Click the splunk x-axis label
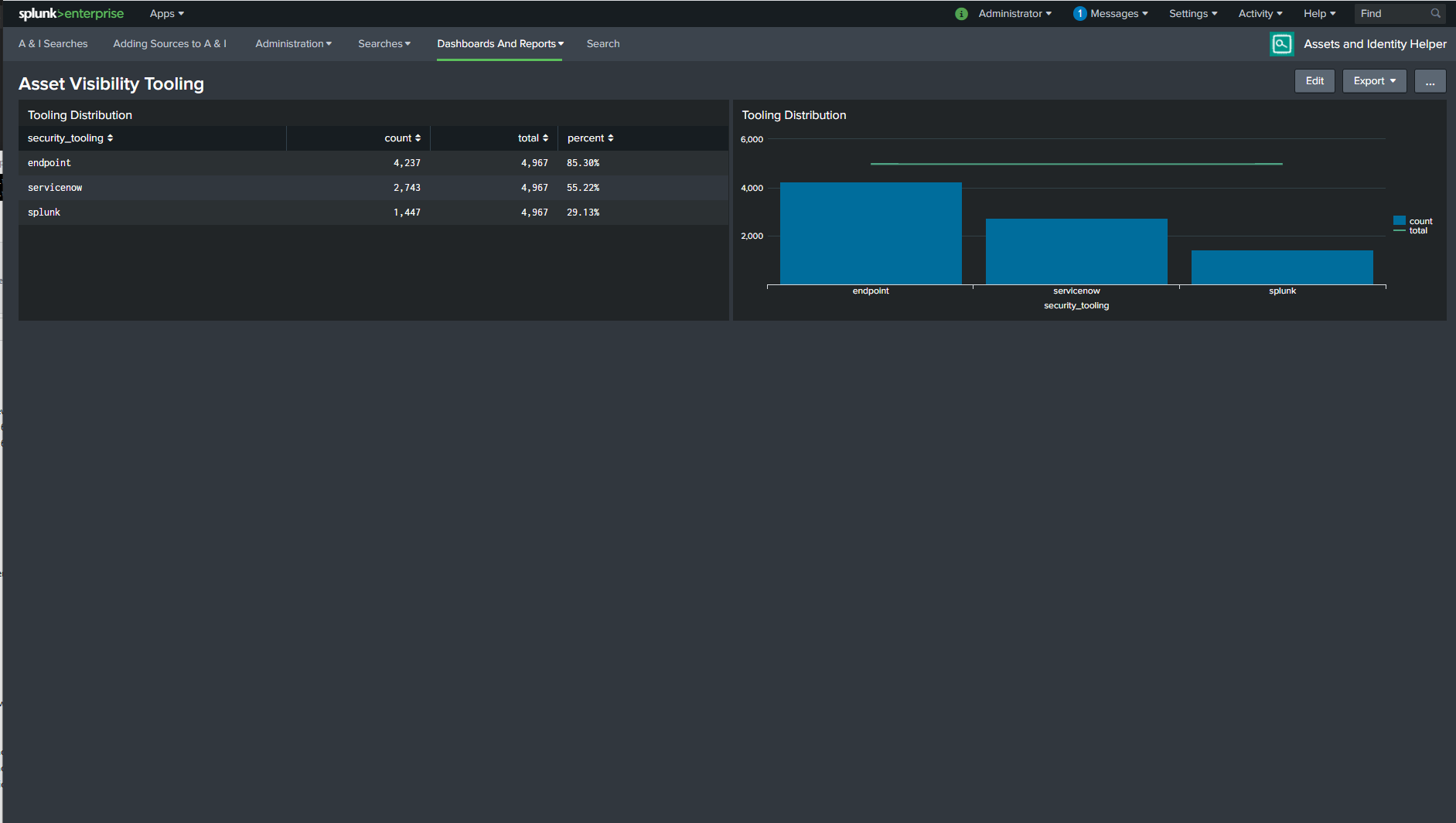This screenshot has width=1456, height=823. tap(1282, 291)
